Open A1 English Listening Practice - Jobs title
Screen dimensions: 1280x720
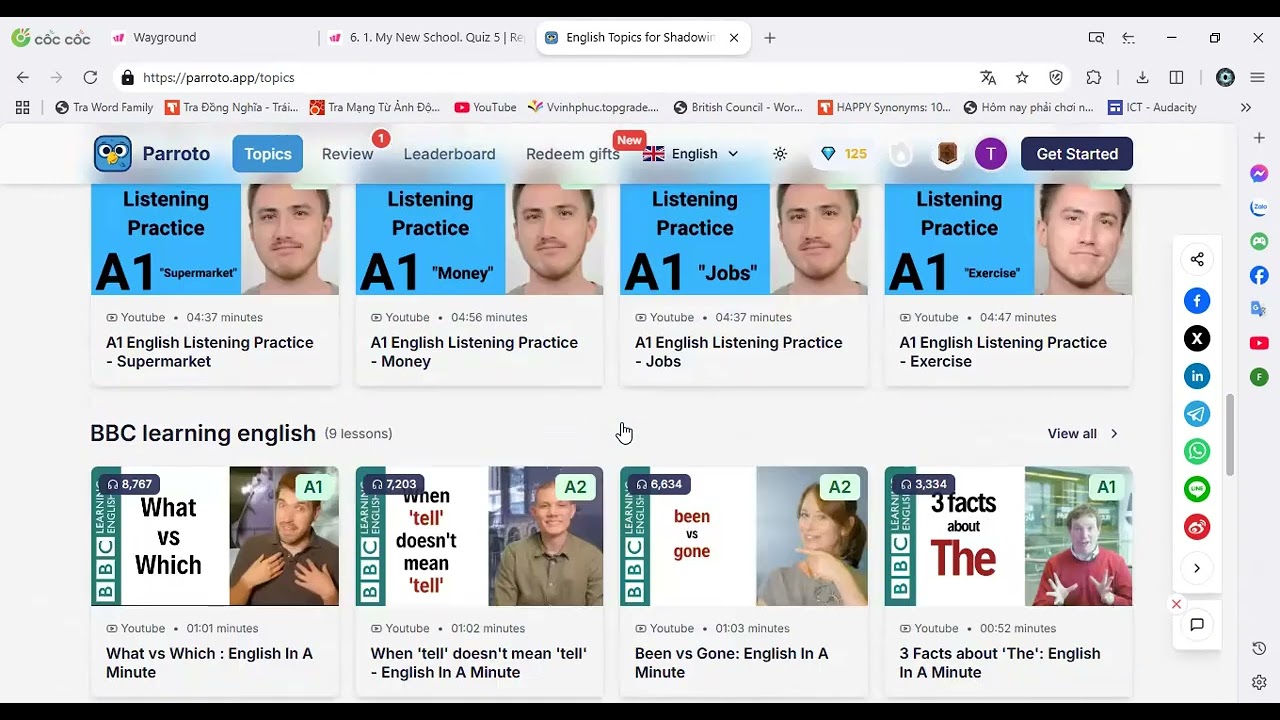coord(739,352)
